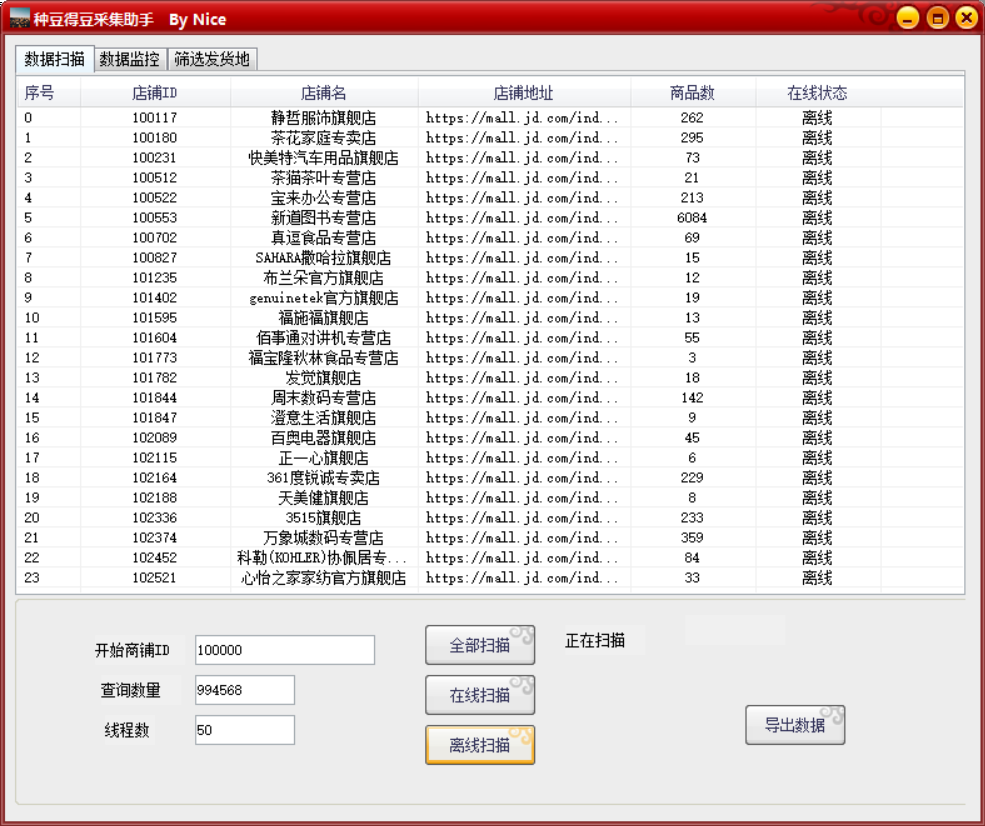The image size is (985, 826).
Task: Click the 全部扫描 button
Action: [480, 645]
